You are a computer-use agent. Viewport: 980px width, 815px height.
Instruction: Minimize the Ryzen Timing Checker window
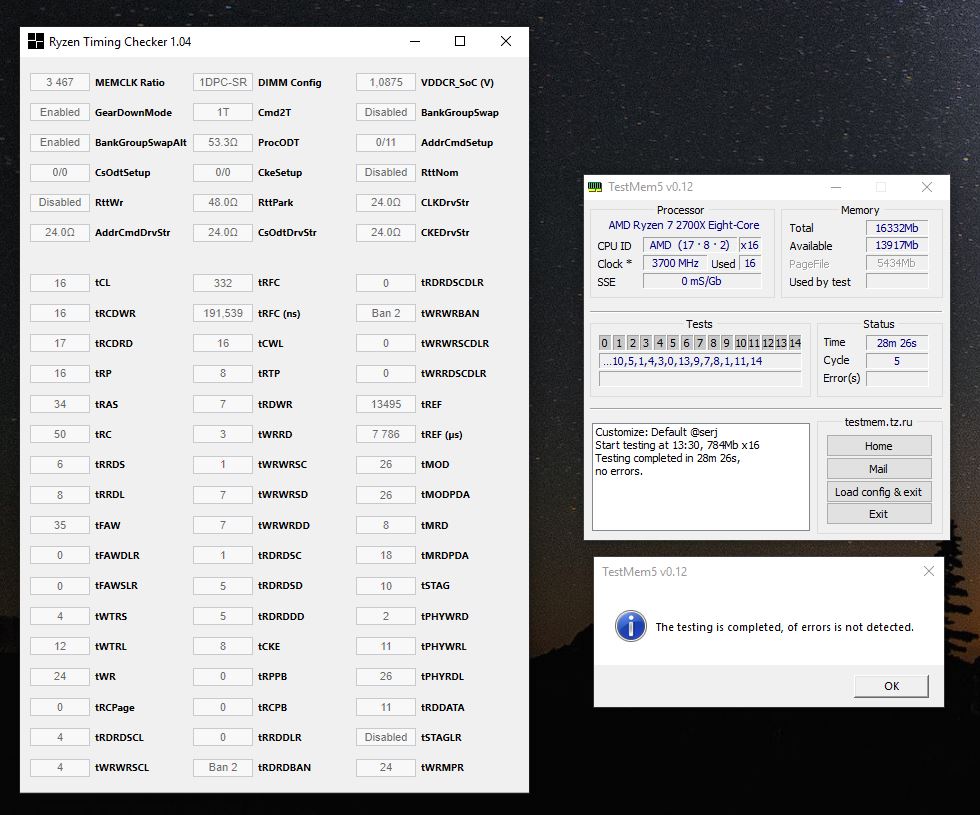tap(415, 41)
